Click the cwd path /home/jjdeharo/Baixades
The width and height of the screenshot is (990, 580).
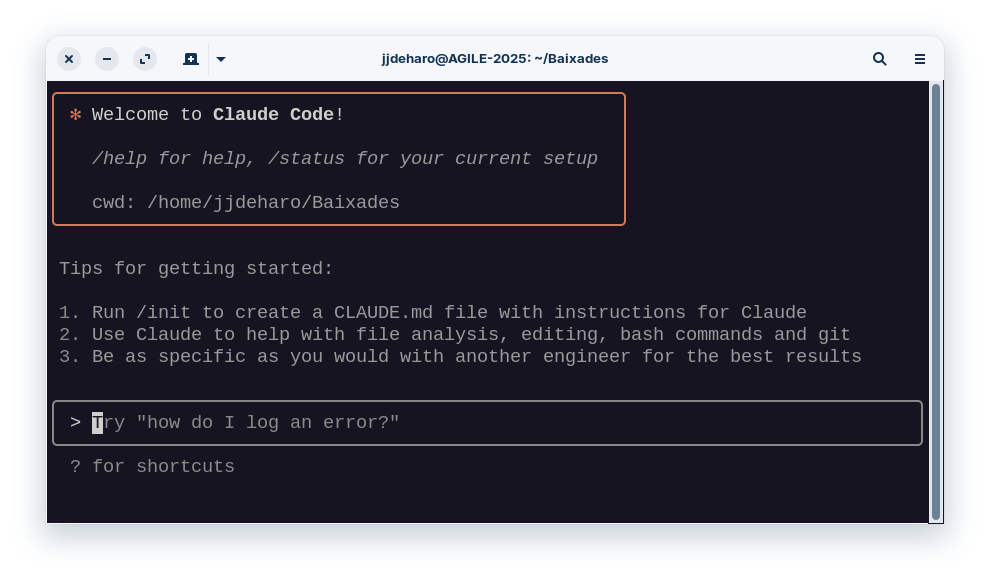coord(273,203)
